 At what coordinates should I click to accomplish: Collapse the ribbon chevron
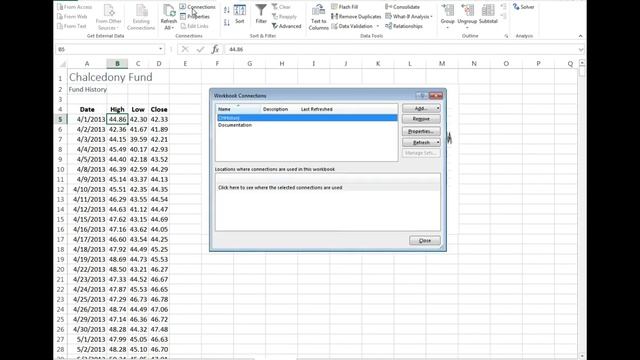point(580,36)
